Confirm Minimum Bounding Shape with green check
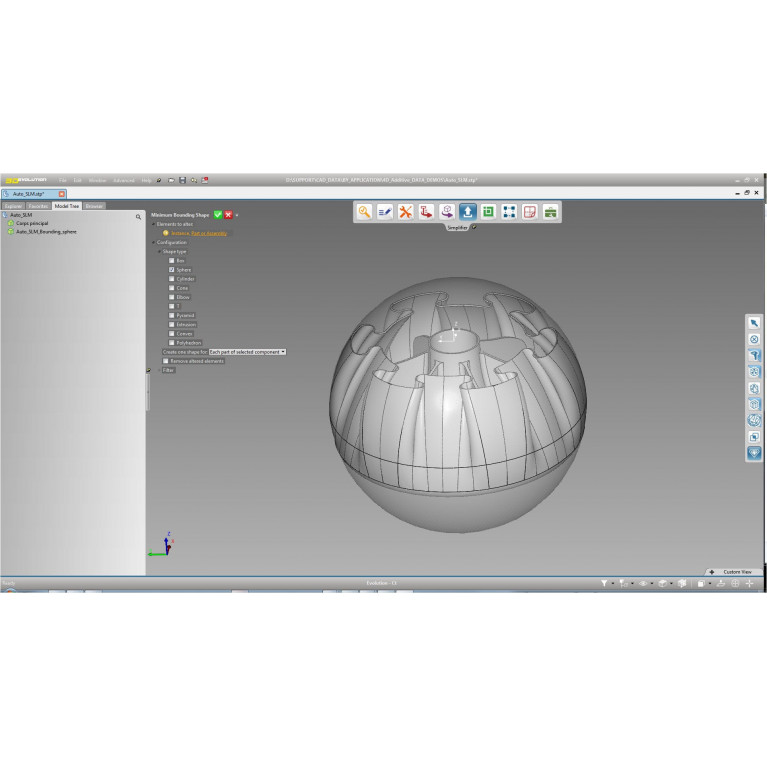The width and height of the screenshot is (767, 767). click(x=218, y=215)
